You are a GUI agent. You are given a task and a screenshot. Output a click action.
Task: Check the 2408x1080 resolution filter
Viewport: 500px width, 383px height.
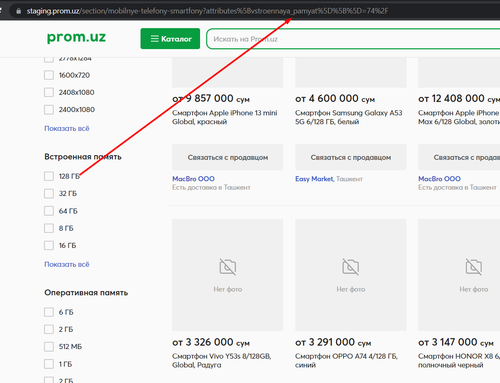coord(49,92)
